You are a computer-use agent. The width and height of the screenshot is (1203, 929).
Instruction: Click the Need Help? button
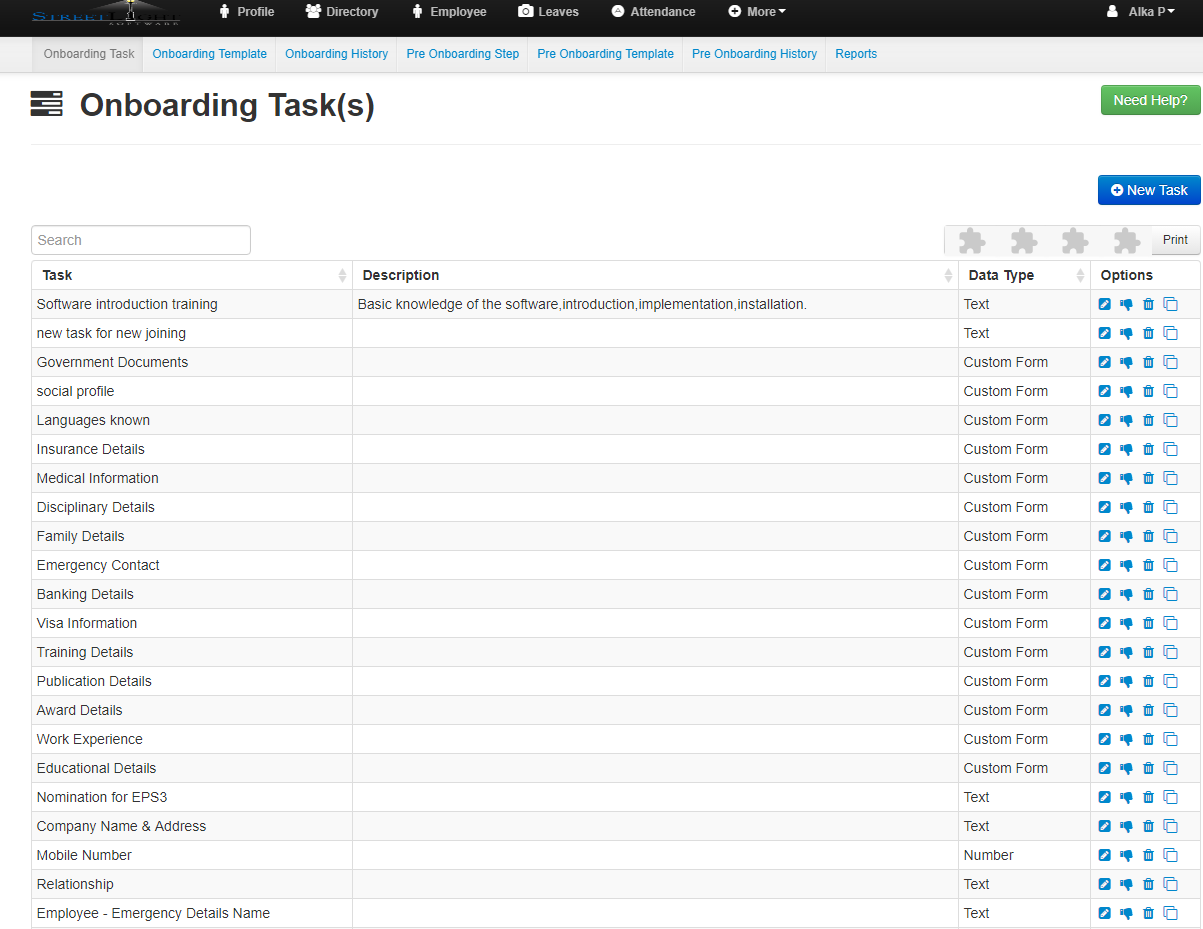(x=1150, y=100)
